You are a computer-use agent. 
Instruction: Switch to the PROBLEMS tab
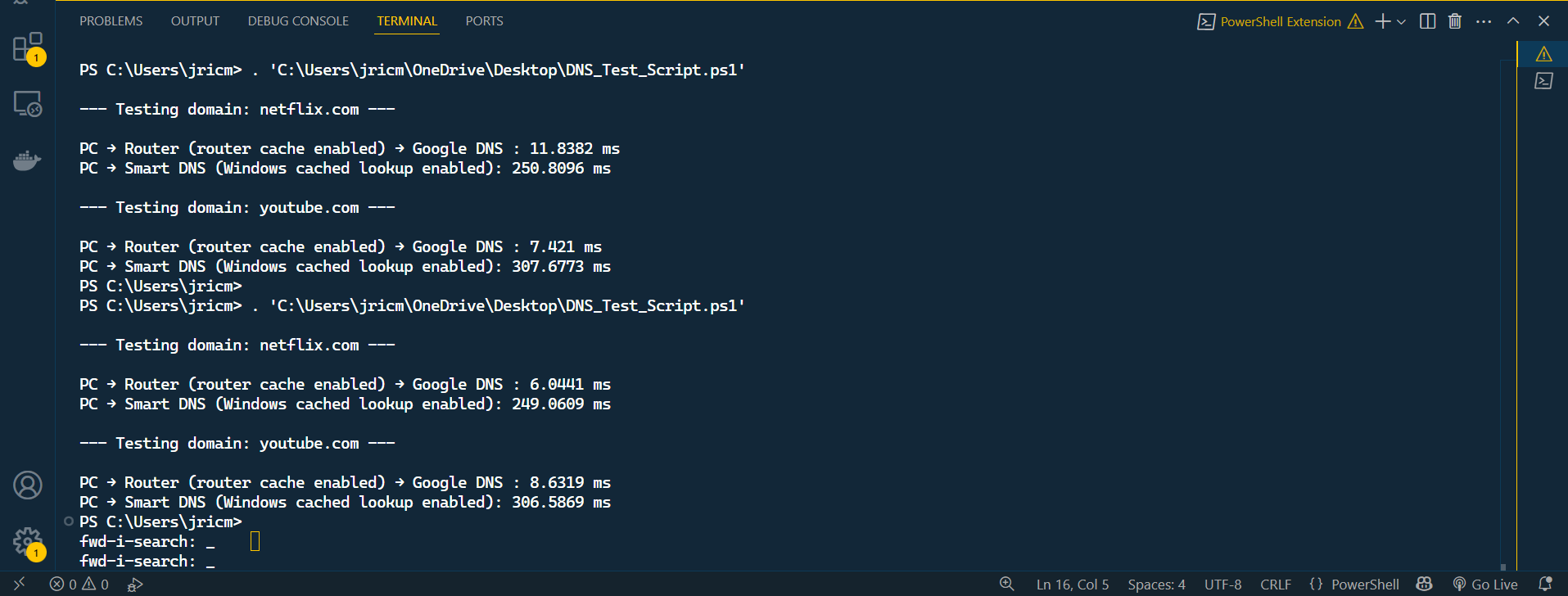coord(111,21)
